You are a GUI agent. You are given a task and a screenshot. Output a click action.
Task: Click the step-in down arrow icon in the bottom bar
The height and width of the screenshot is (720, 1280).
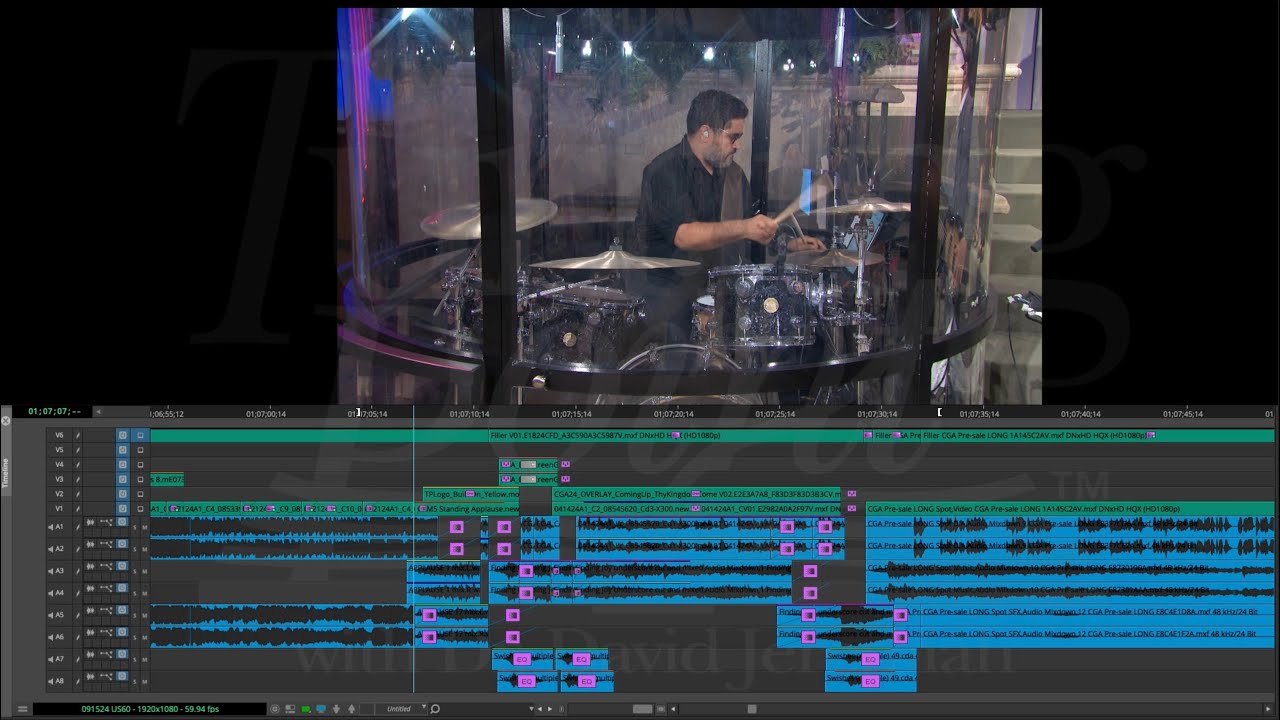point(336,709)
